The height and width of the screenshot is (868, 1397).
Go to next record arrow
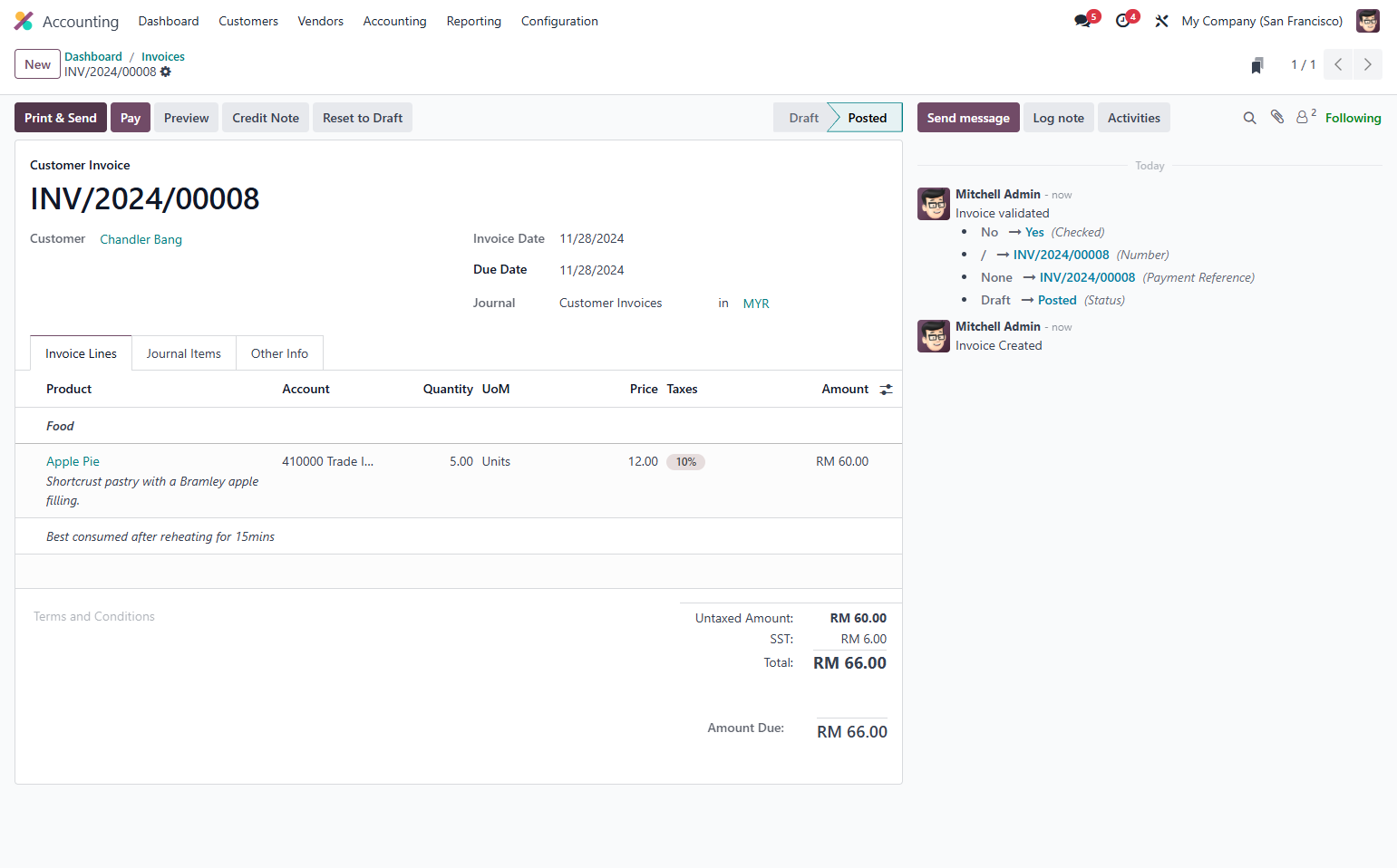click(x=1368, y=64)
